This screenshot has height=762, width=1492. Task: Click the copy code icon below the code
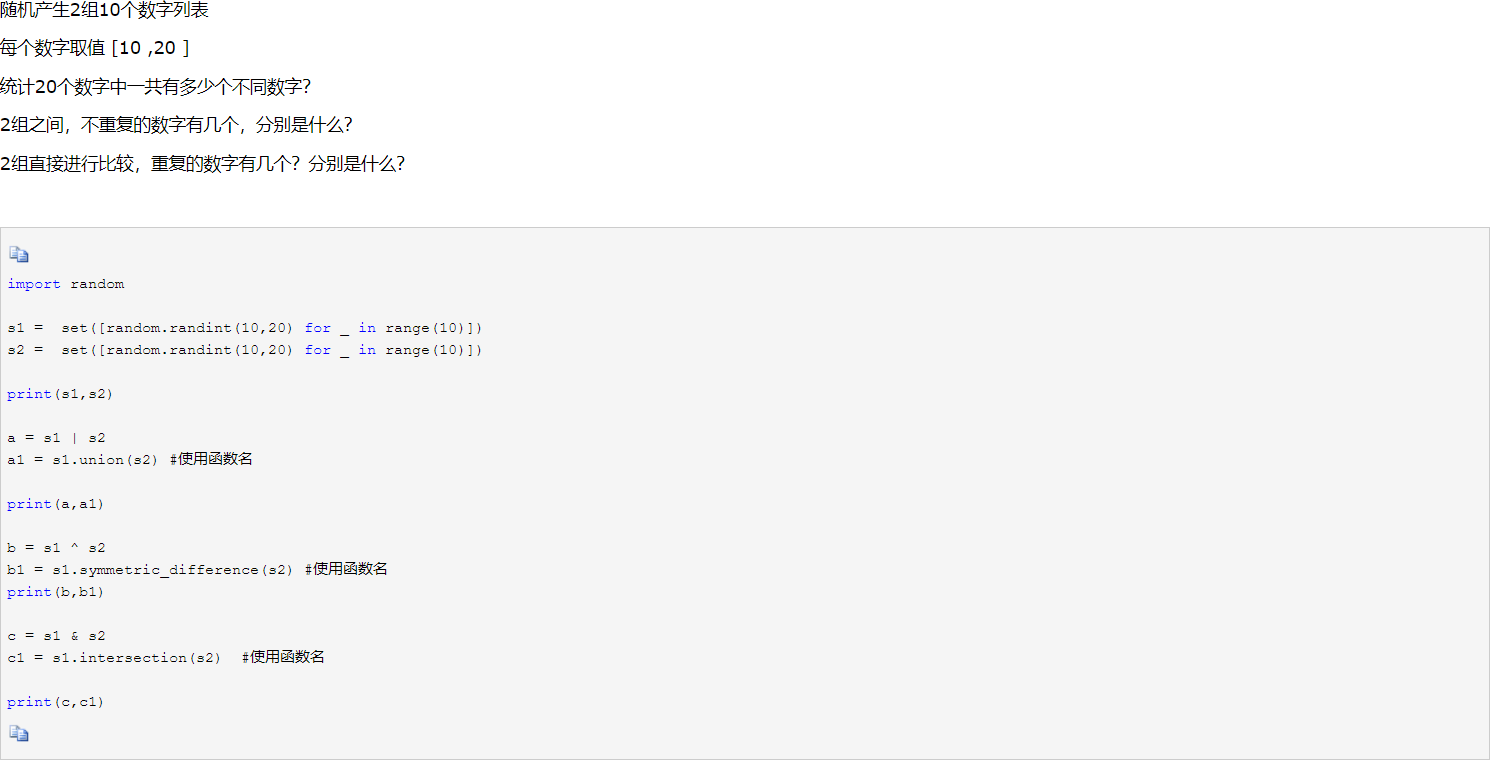19,734
